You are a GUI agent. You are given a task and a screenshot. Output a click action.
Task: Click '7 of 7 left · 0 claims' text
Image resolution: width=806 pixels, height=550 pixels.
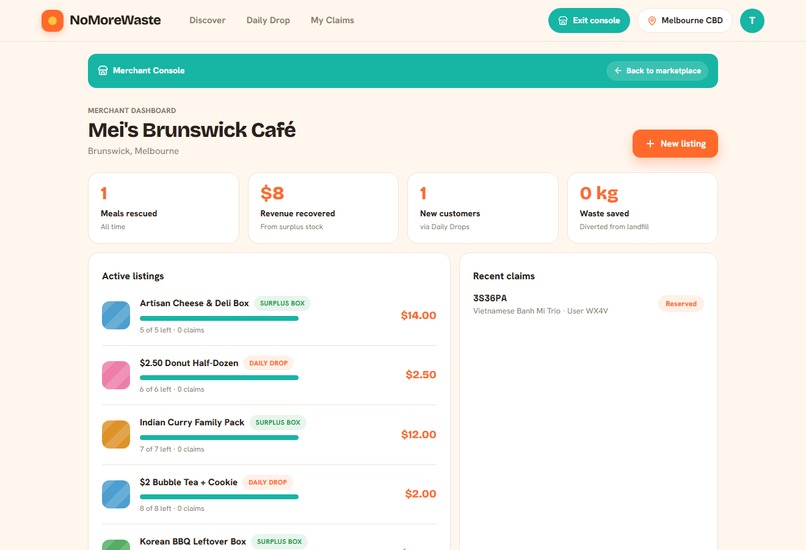[x=172, y=449]
